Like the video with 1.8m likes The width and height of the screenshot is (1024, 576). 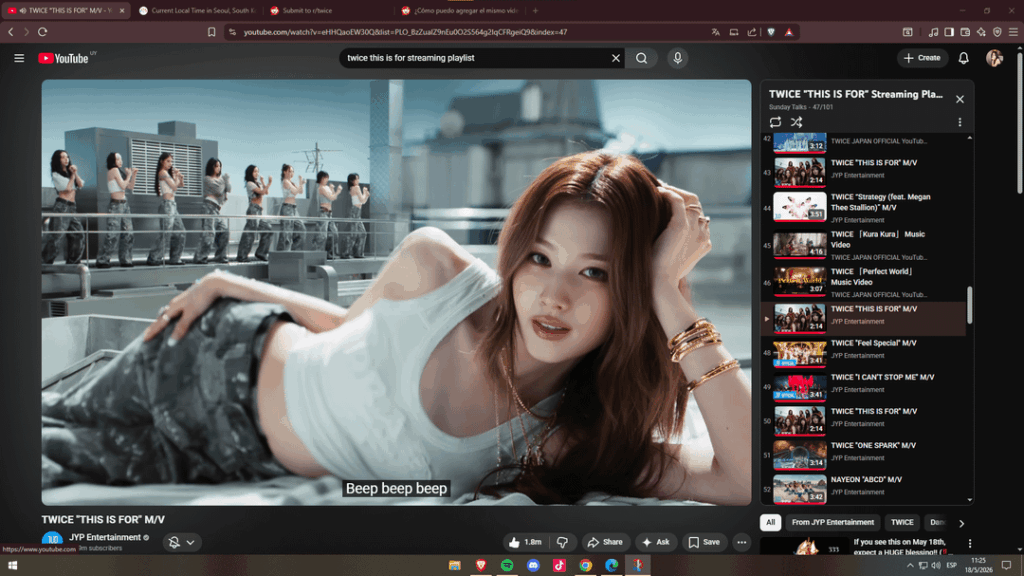tap(526, 542)
